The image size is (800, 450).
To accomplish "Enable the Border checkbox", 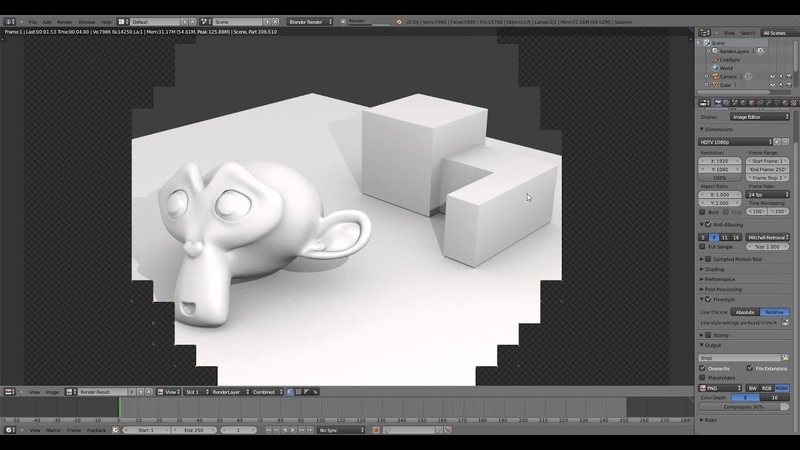I will [703, 212].
